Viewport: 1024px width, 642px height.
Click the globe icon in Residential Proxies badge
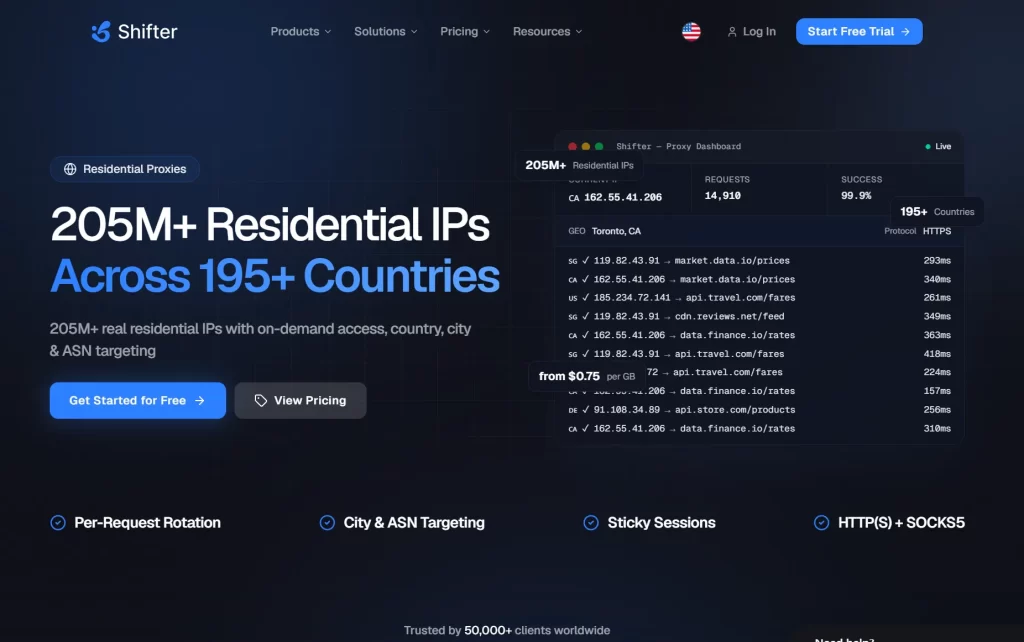(x=70, y=169)
